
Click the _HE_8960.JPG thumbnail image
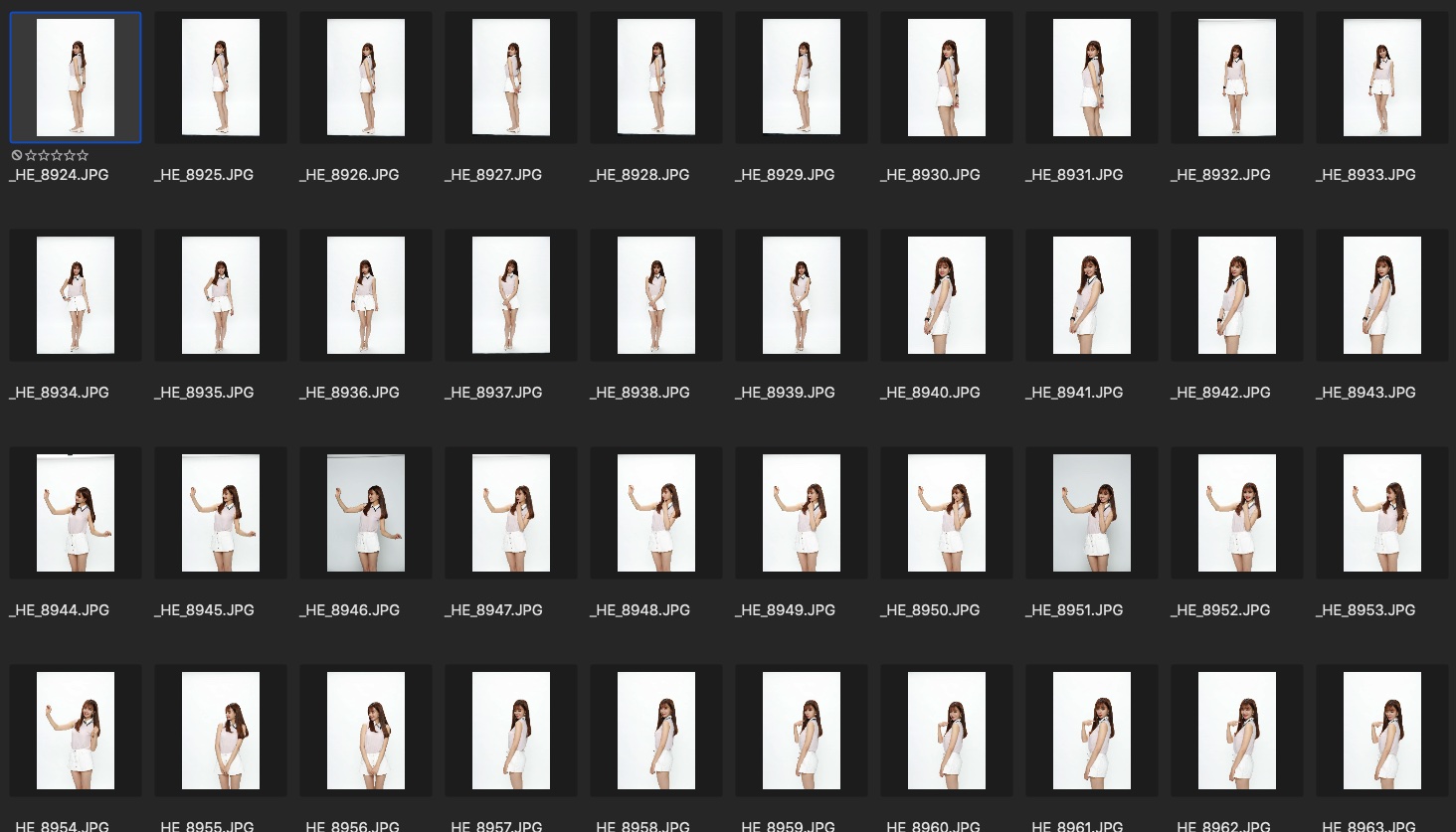point(947,731)
